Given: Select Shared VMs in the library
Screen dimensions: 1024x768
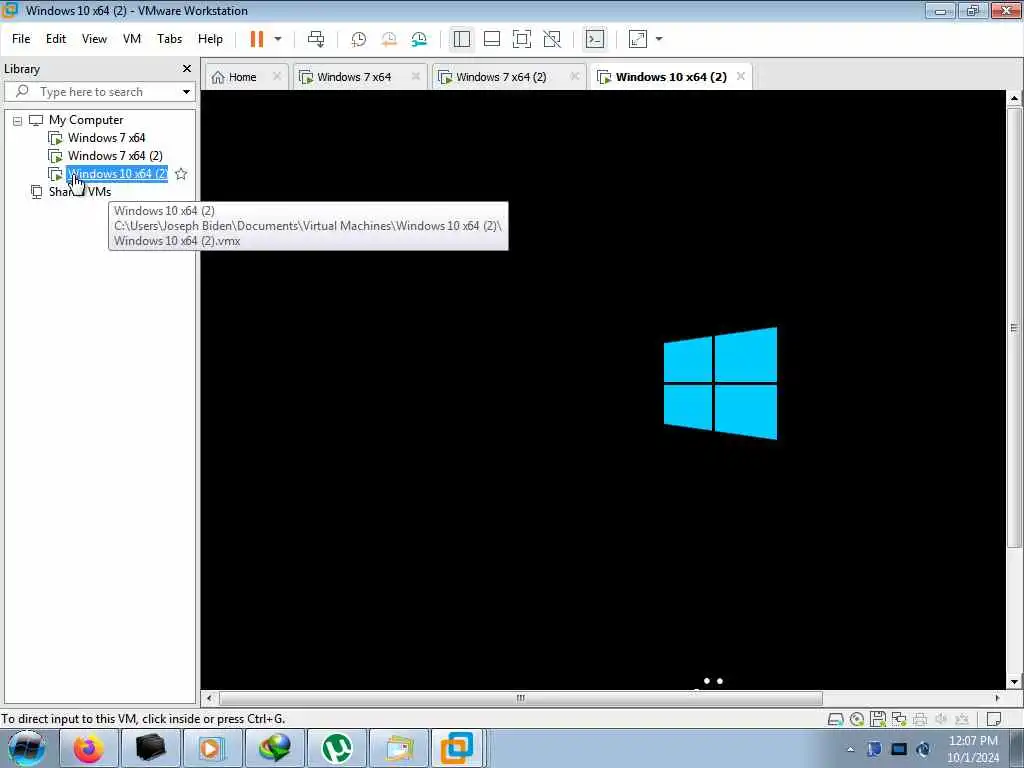Looking at the screenshot, I should [x=80, y=192].
